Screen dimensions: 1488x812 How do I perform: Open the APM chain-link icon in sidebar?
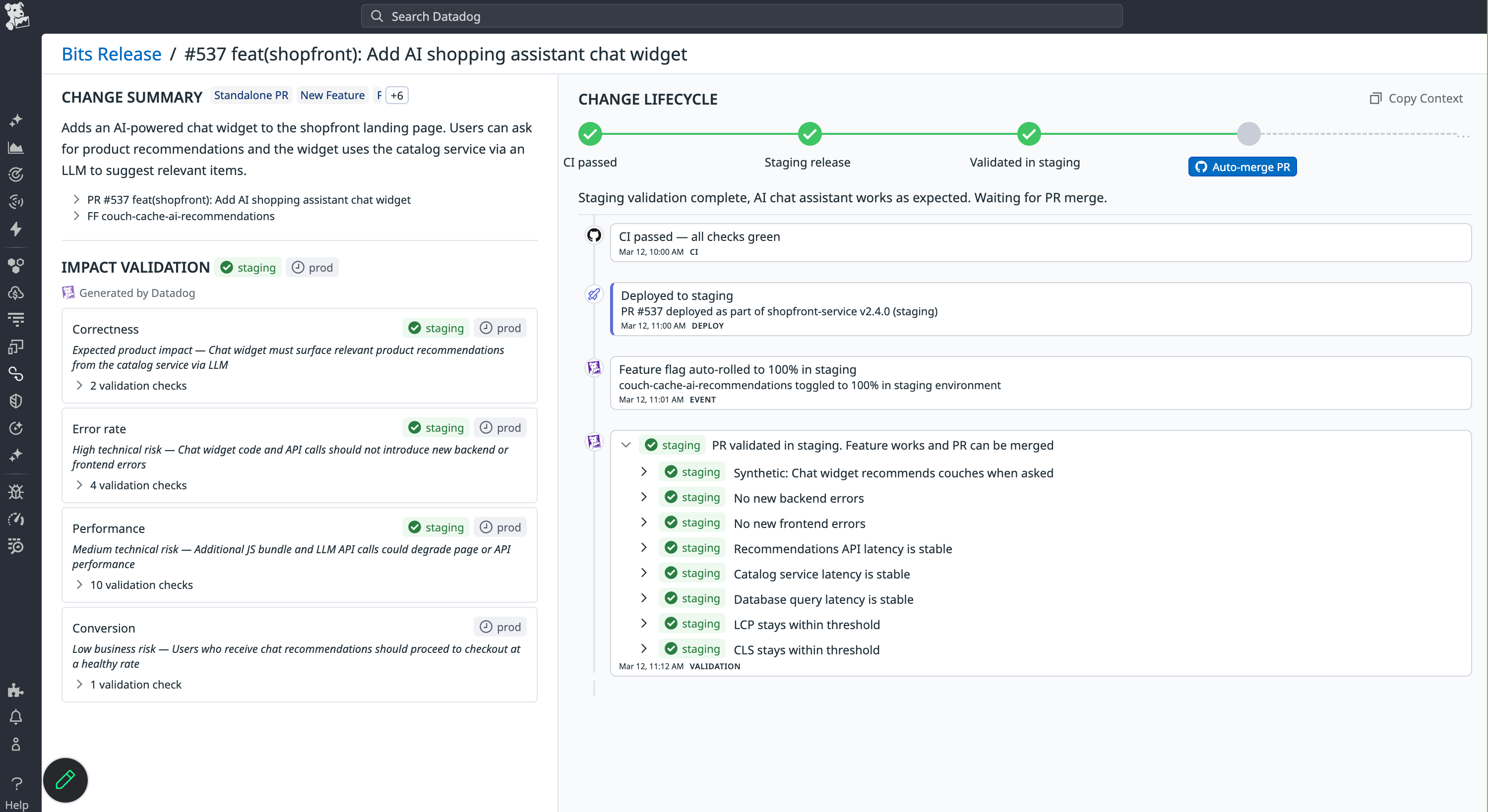(16, 374)
